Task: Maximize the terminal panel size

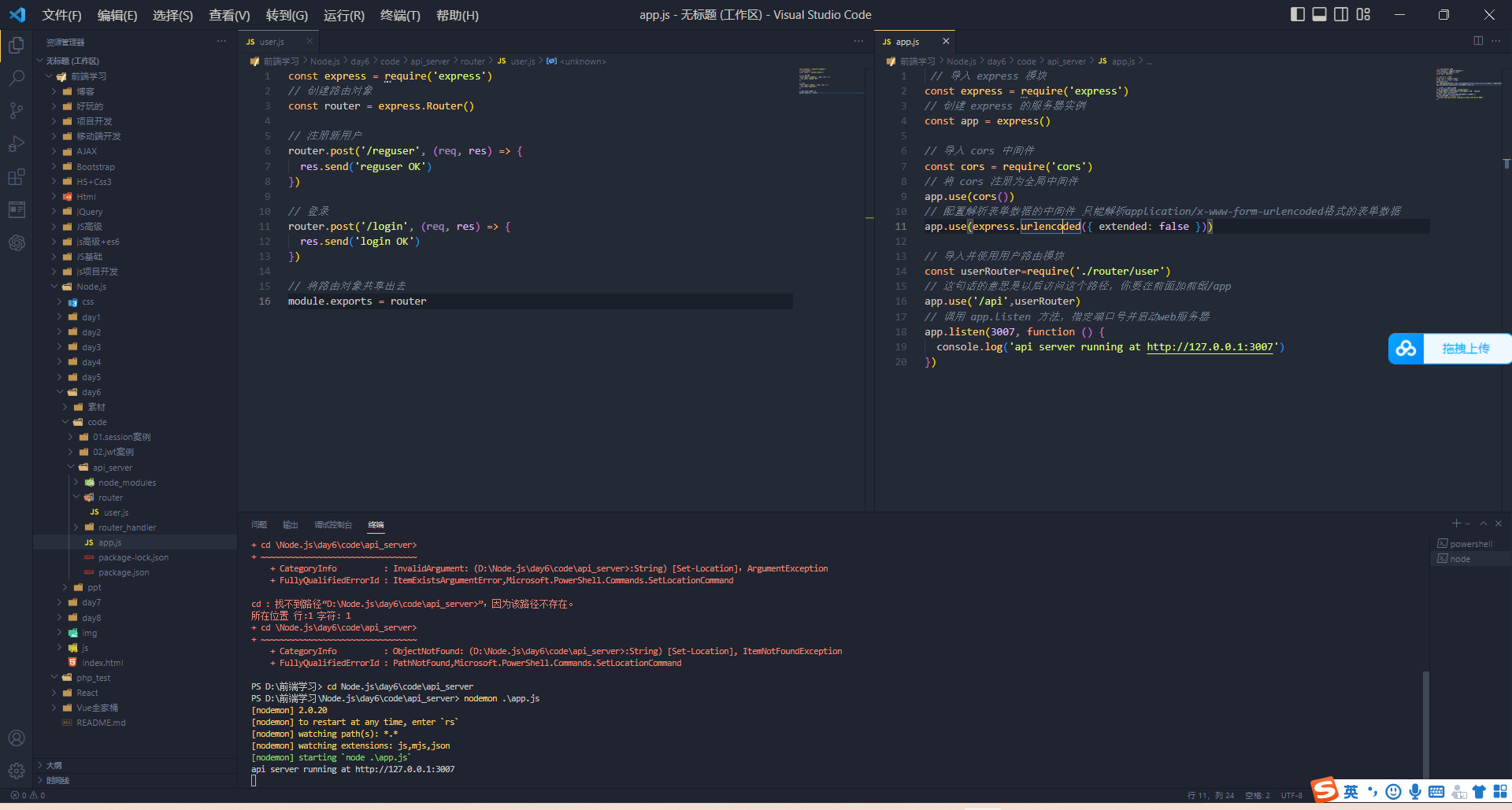Action: [1484, 523]
